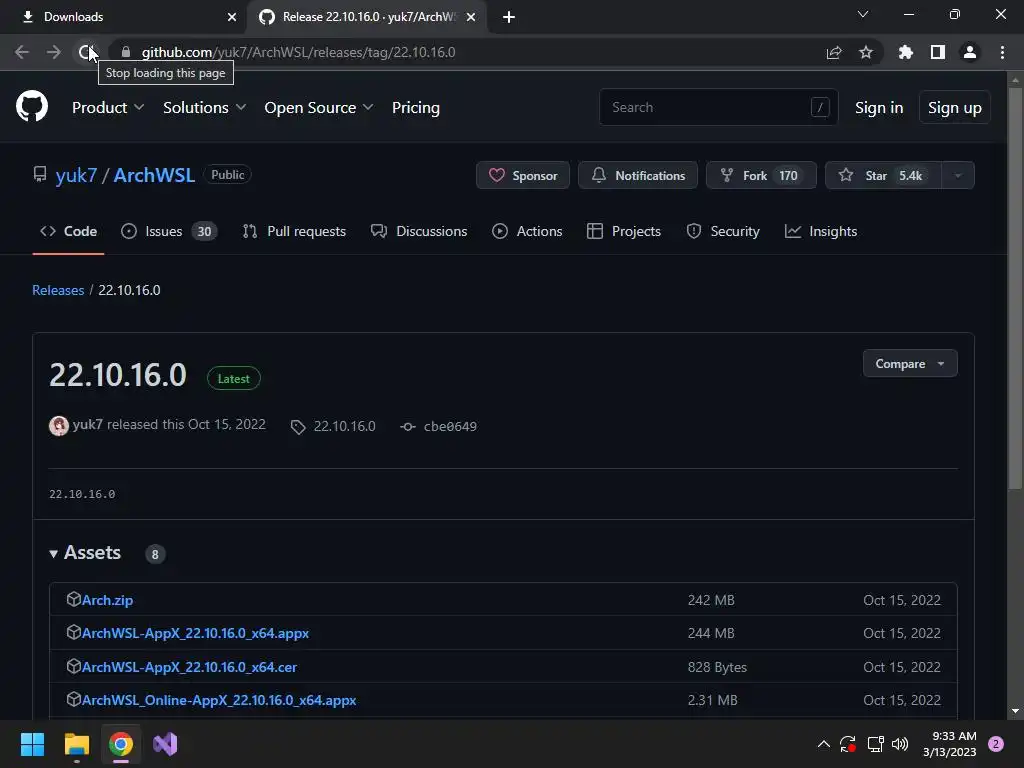Click Chrome icon in taskbar

coord(120,744)
